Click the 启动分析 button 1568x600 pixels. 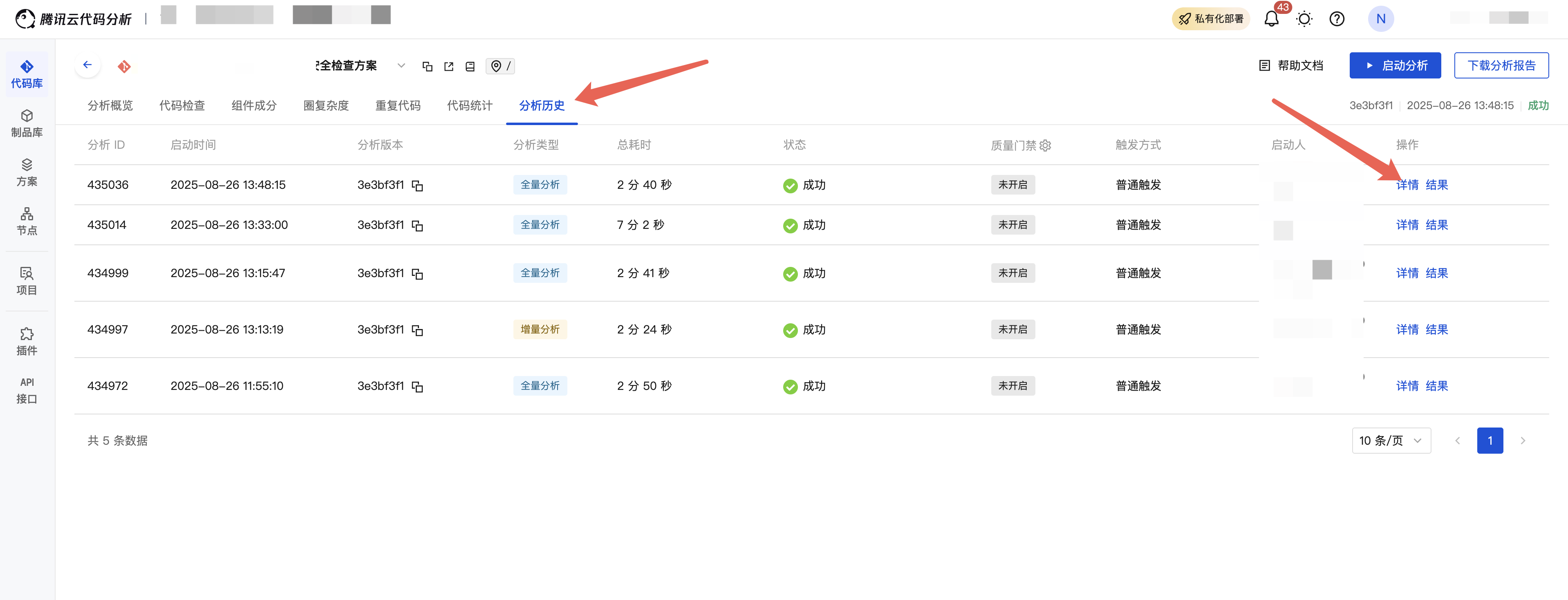click(1395, 65)
